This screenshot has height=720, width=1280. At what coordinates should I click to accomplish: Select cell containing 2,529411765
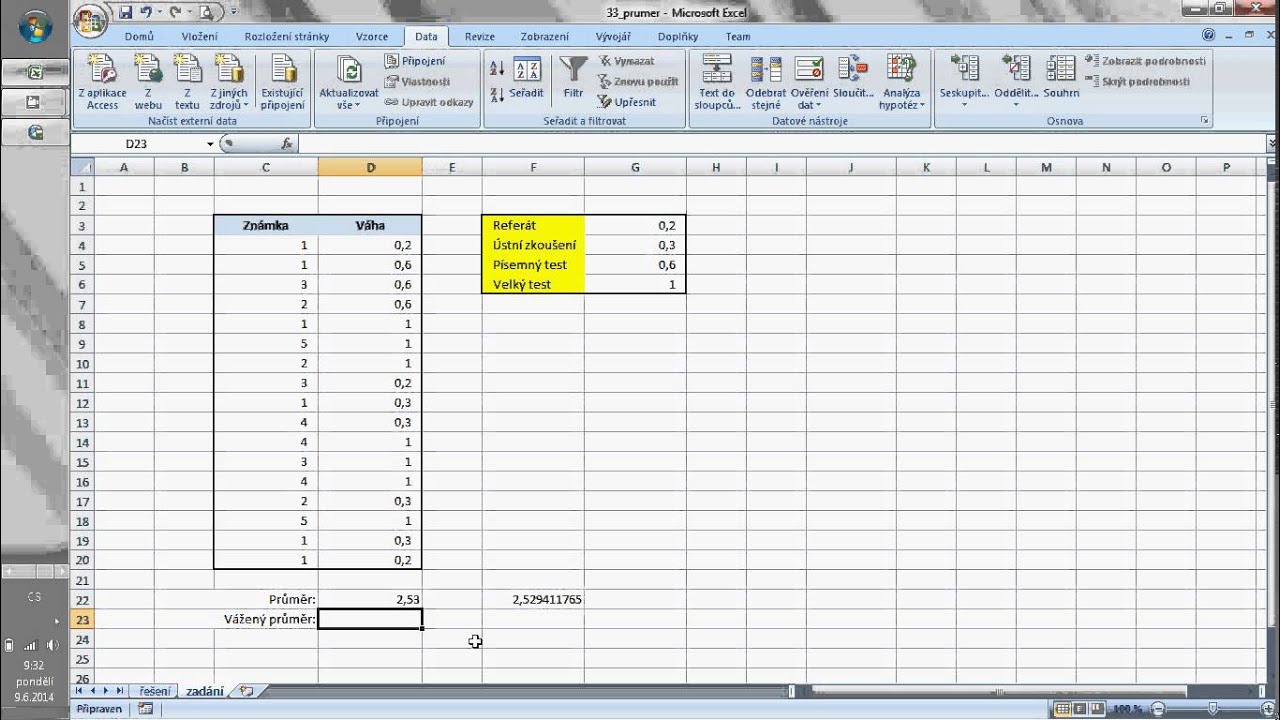click(x=534, y=600)
